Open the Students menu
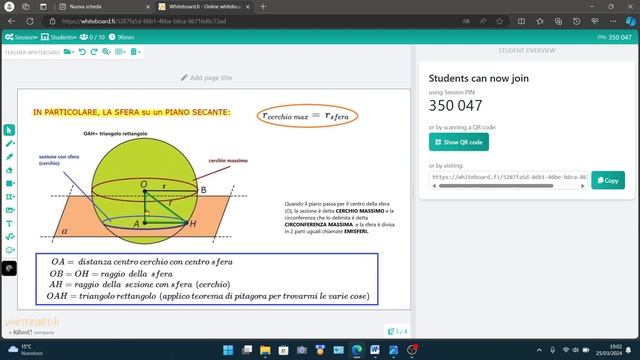The height and width of the screenshot is (360, 640). 58,37
